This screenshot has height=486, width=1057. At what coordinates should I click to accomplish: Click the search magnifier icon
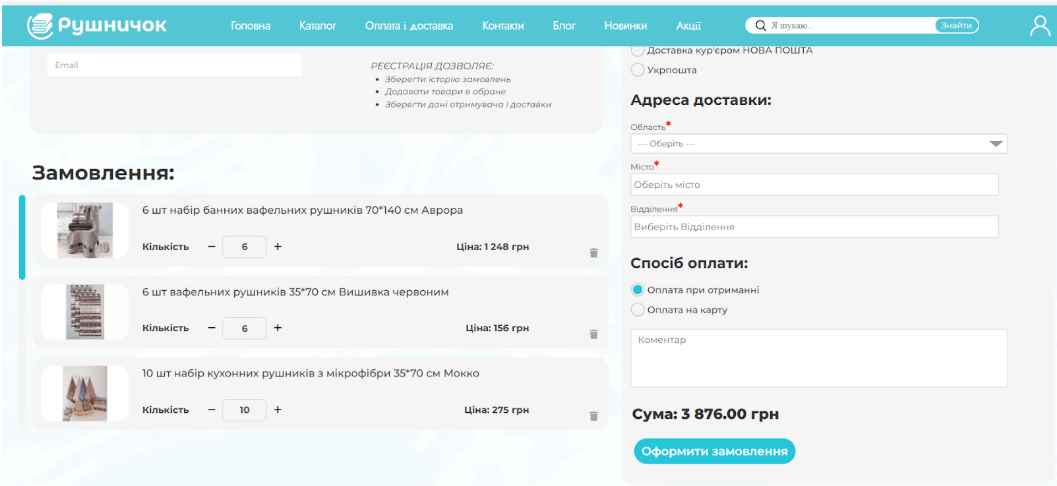(760, 26)
